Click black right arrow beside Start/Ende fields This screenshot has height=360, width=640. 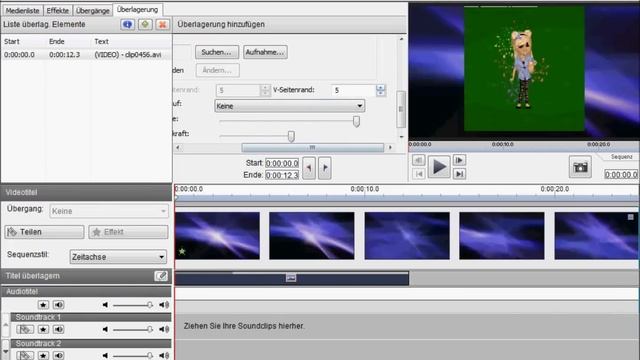point(325,168)
